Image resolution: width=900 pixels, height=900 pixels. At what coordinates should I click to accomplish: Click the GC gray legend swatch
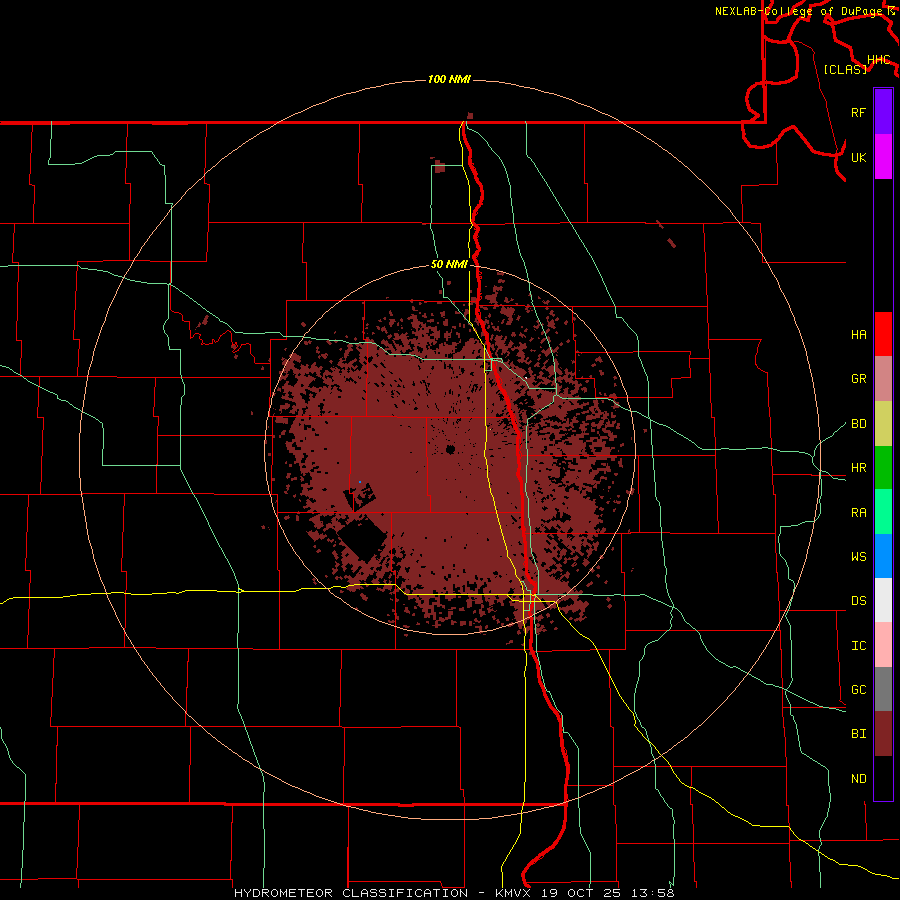pyautogui.click(x=883, y=689)
